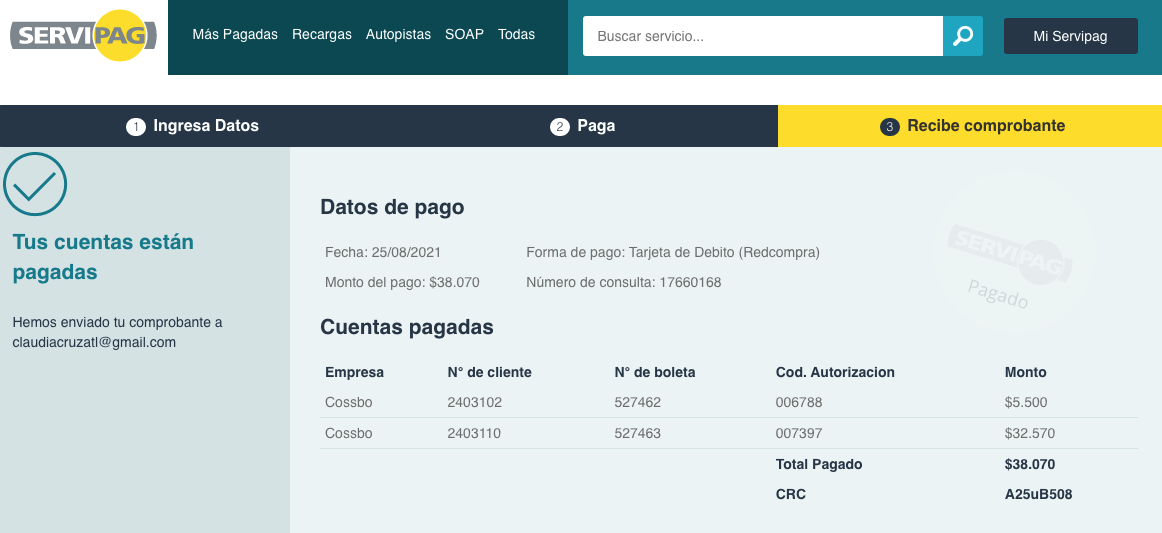The image size is (1162, 533).
Task: Click Forma de pago Tarjeta de Debito text
Action: [x=673, y=252]
